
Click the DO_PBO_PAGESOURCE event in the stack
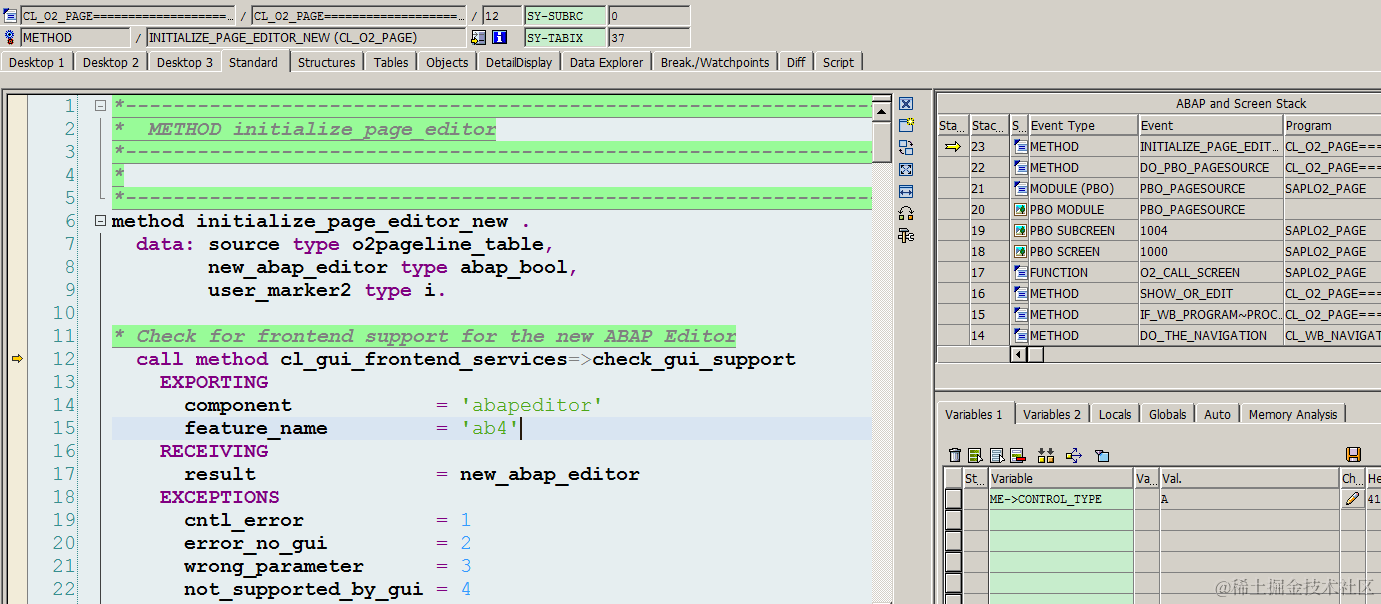[1211, 167]
